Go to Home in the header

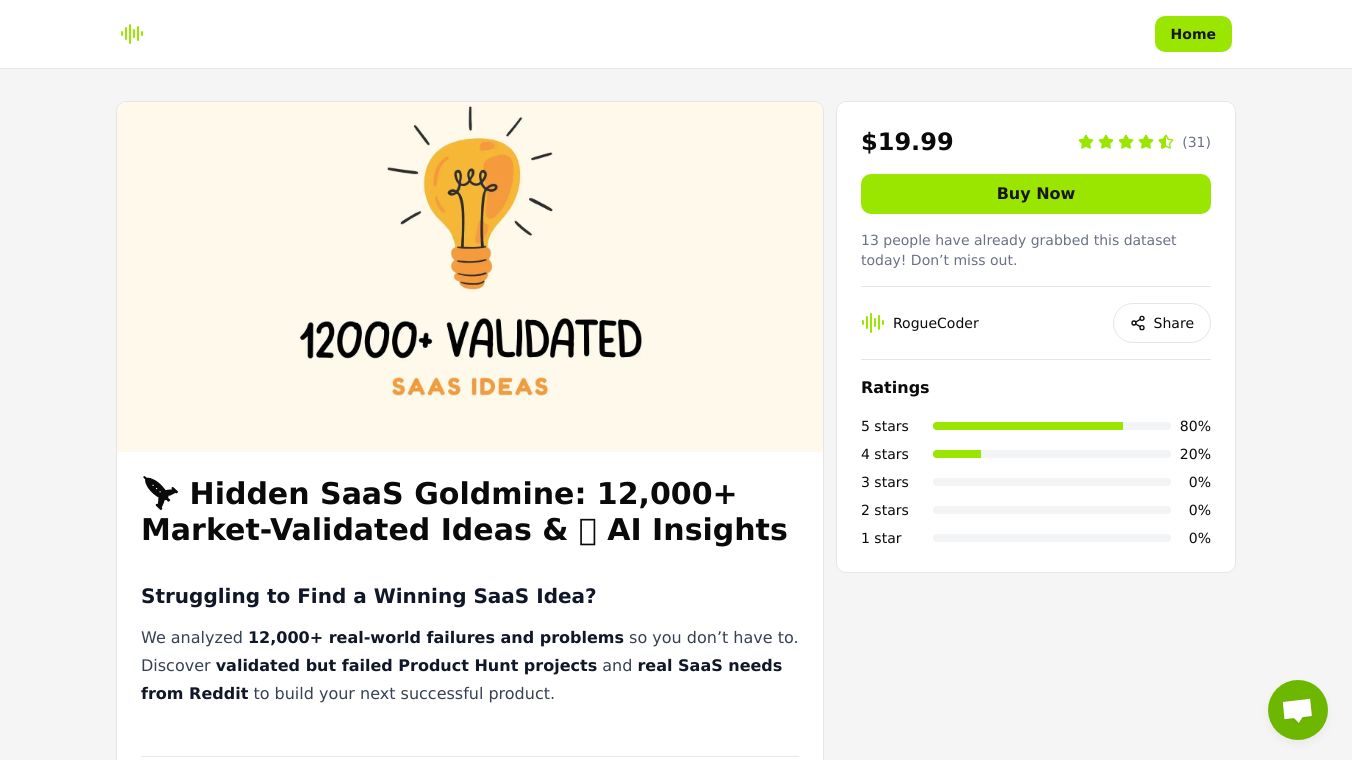tap(1192, 34)
